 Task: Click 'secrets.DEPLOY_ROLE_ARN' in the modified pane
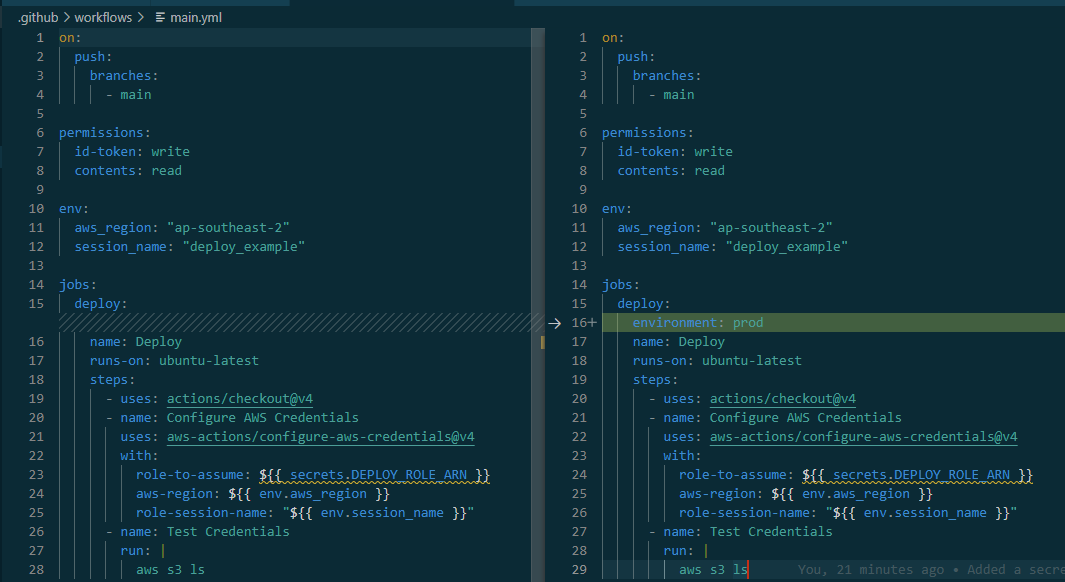[x=921, y=475]
